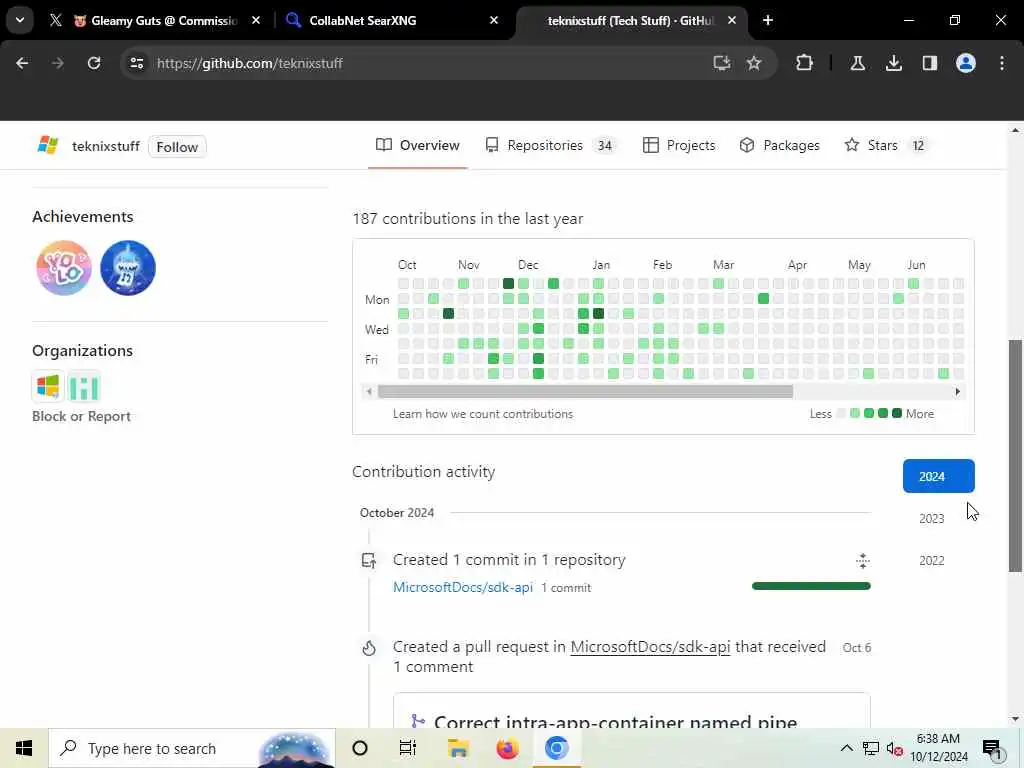This screenshot has height=768, width=1024.
Task: Click the darkest green legend swatch
Action: (897, 413)
